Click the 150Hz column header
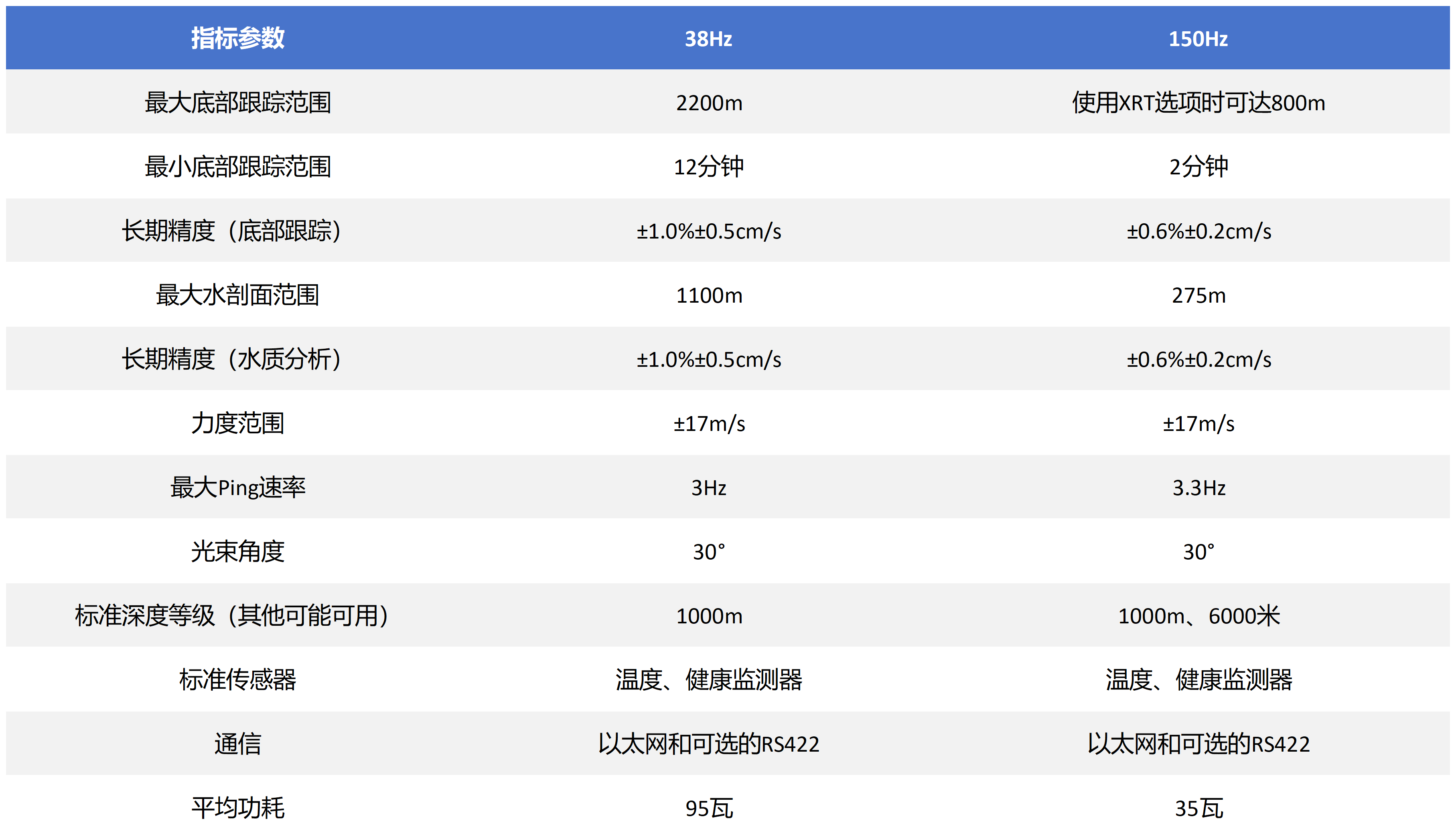The height and width of the screenshot is (825, 1456). point(1198,38)
